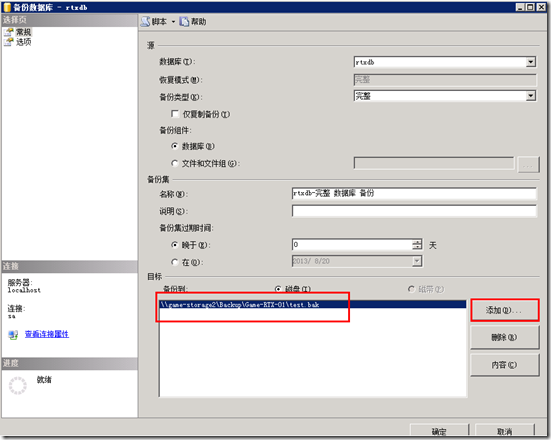Click the 说明 description input field
The height and width of the screenshot is (440, 551).
point(414,211)
